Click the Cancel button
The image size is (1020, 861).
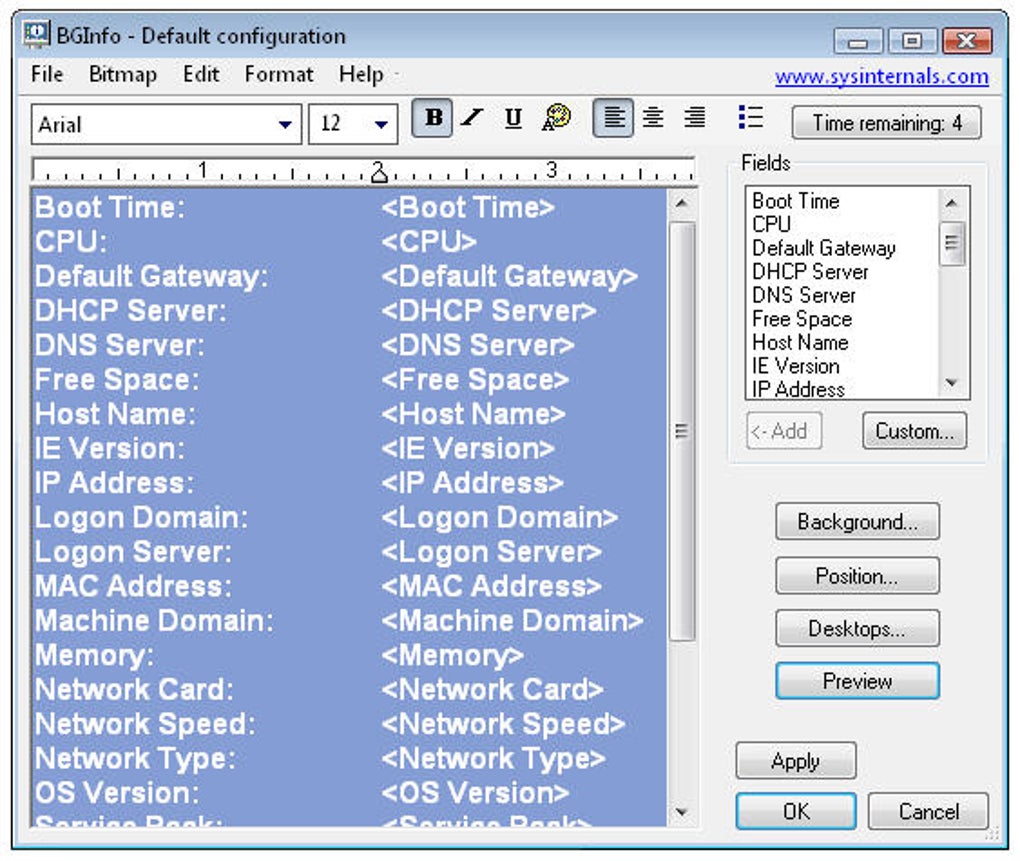click(x=928, y=812)
